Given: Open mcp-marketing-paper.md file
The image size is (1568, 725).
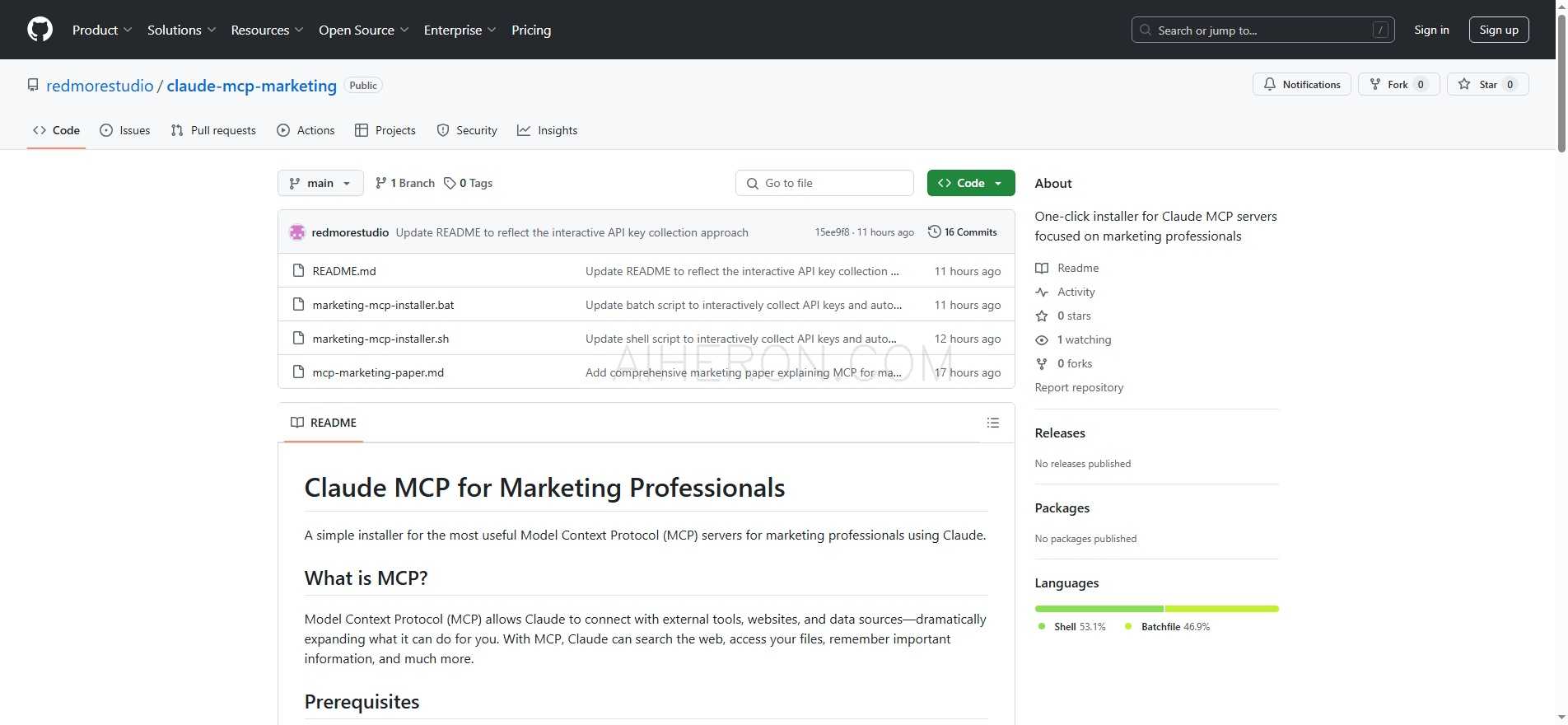Looking at the screenshot, I should pyautogui.click(x=378, y=372).
